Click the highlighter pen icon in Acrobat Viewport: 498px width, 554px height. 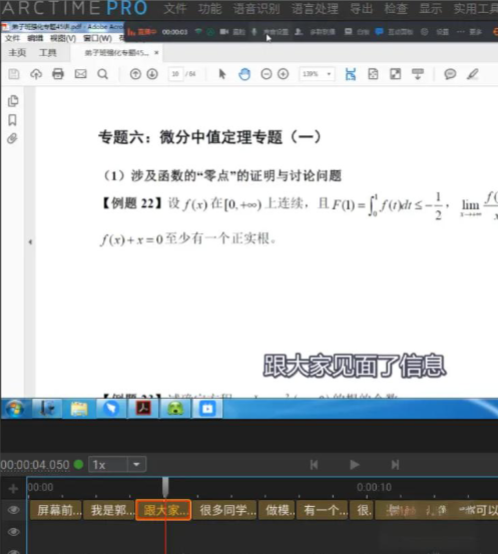point(473,74)
